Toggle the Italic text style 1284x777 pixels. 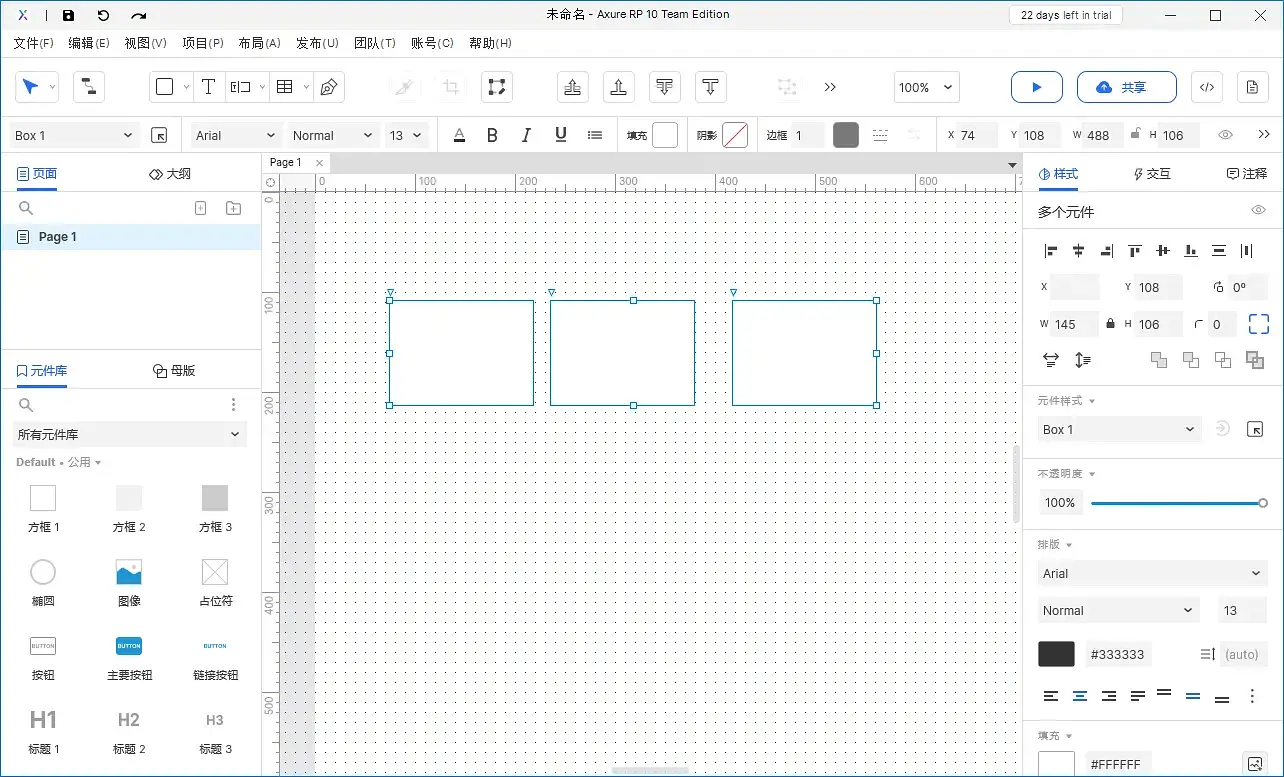[x=526, y=135]
